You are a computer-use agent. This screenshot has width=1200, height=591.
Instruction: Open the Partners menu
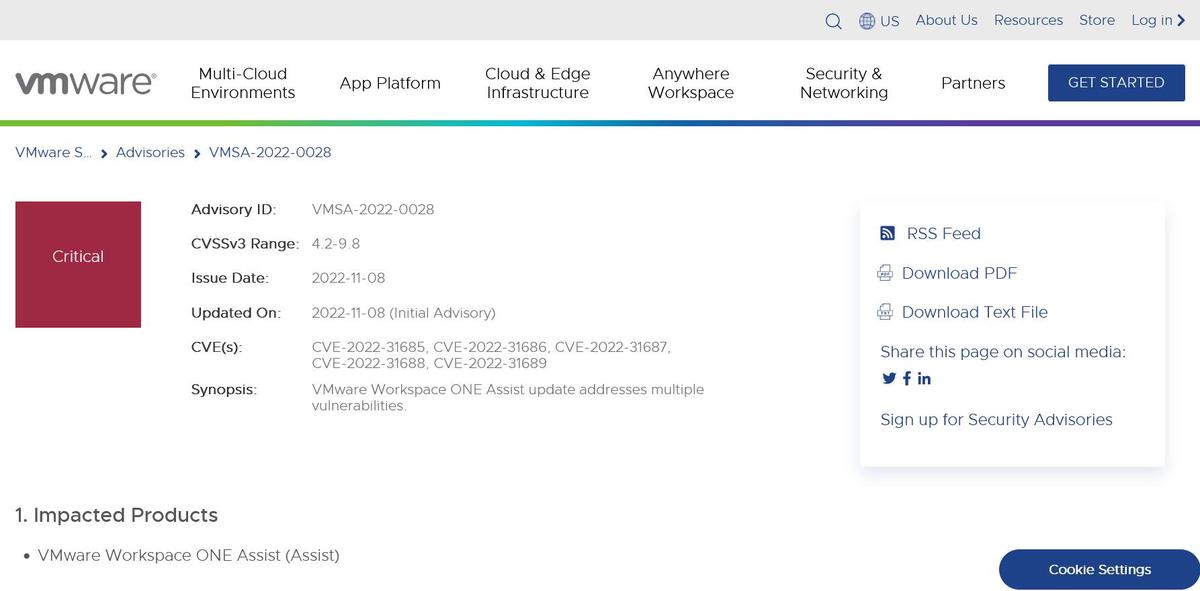click(972, 83)
